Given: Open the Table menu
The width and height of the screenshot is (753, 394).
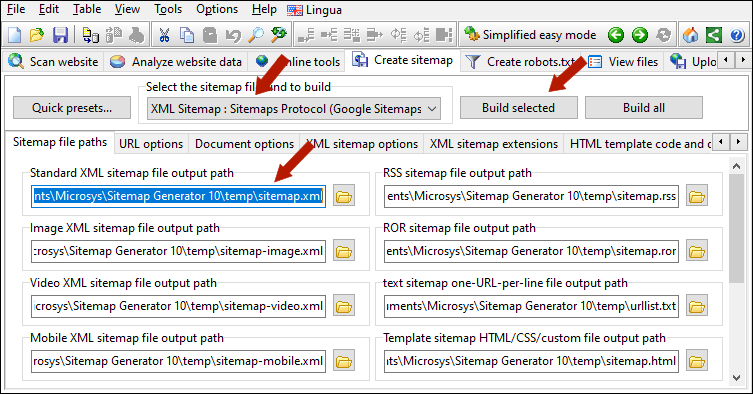Looking at the screenshot, I should pos(87,9).
